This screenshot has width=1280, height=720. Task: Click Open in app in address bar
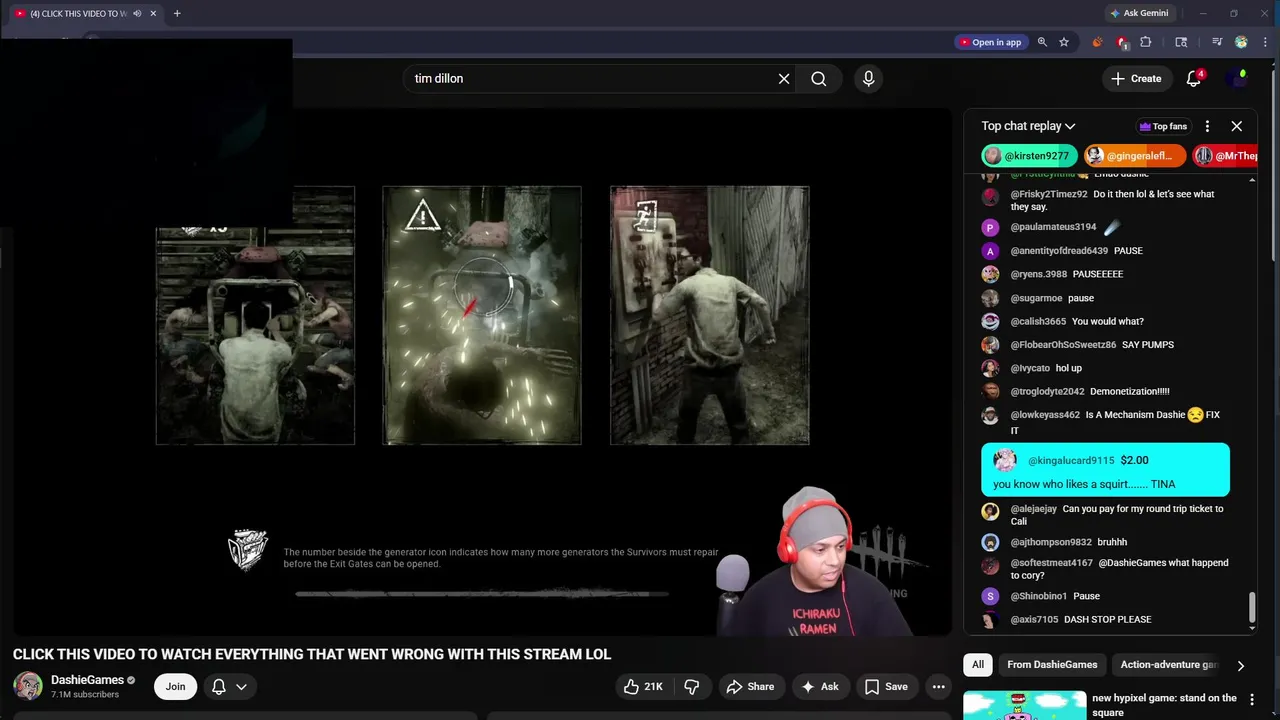coord(990,42)
